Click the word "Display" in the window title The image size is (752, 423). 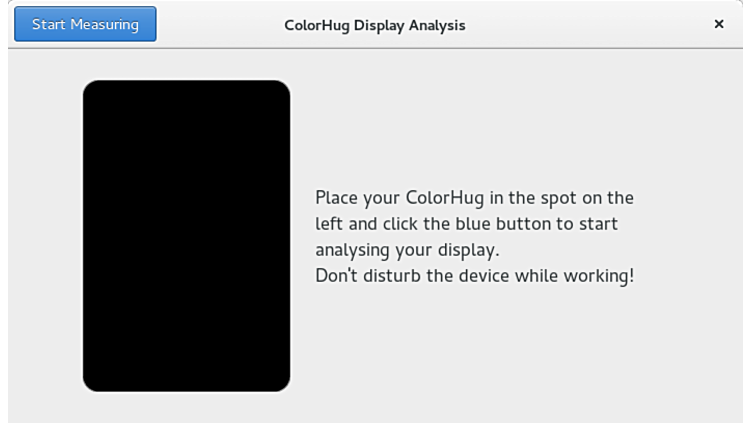click(x=379, y=25)
